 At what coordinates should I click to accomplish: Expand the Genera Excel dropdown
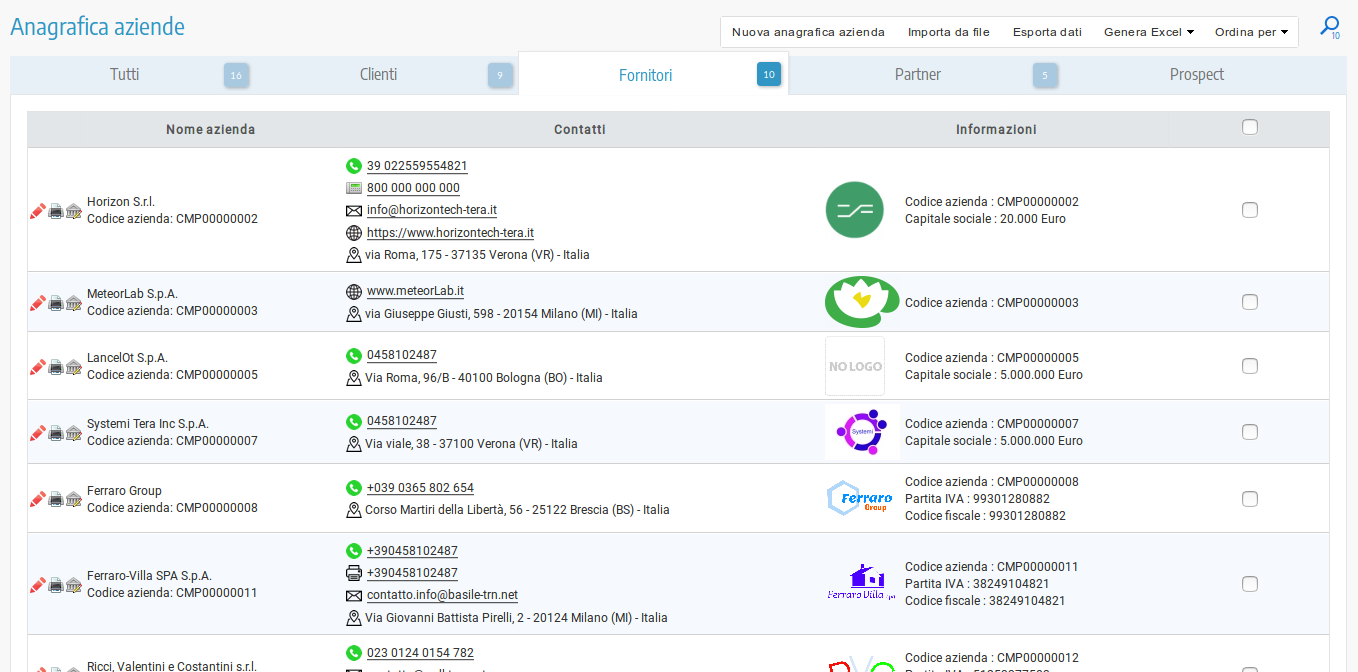pos(1149,32)
